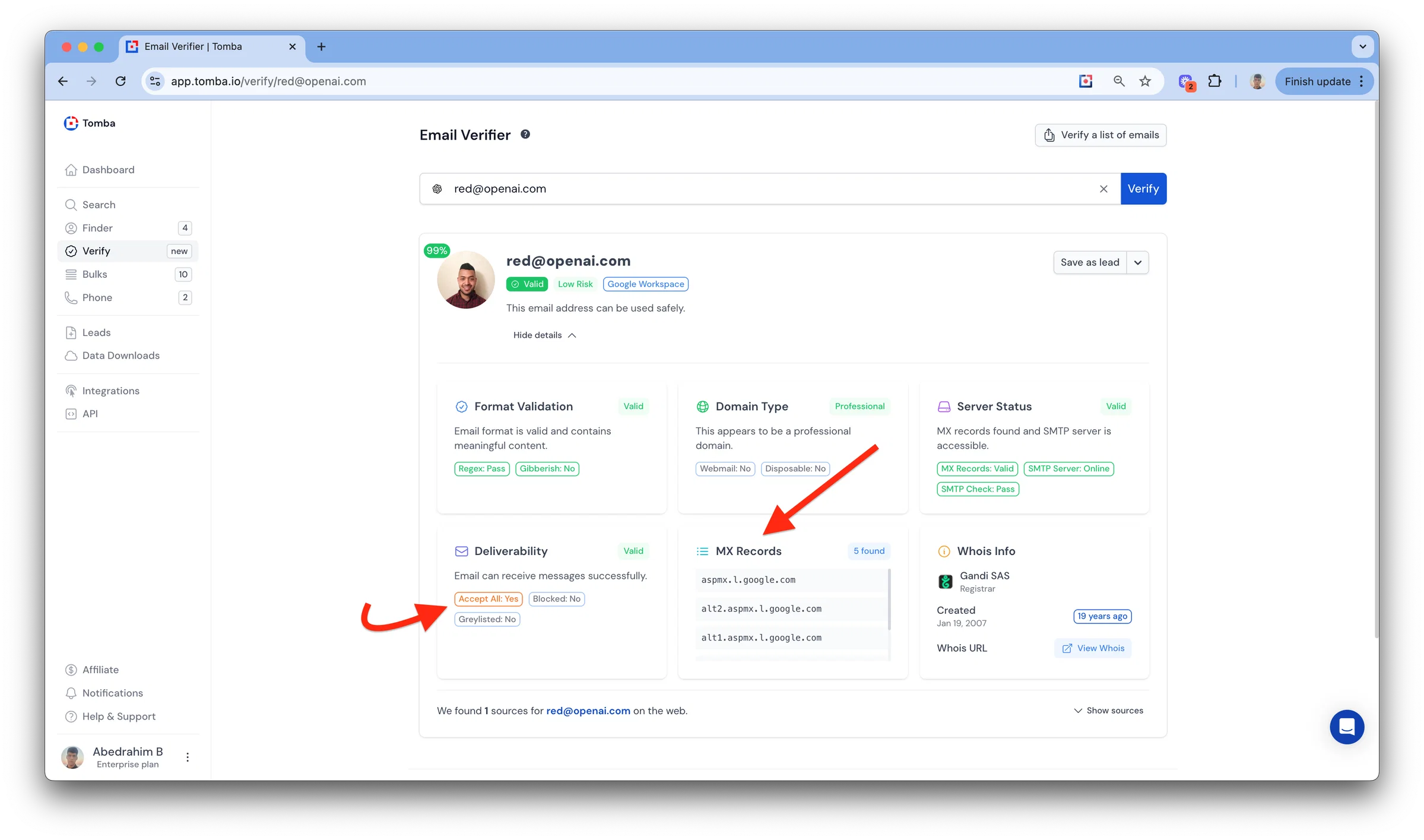Expand the Save as lead dropdown arrow
Screen dimensions: 1424x840
click(1138, 262)
